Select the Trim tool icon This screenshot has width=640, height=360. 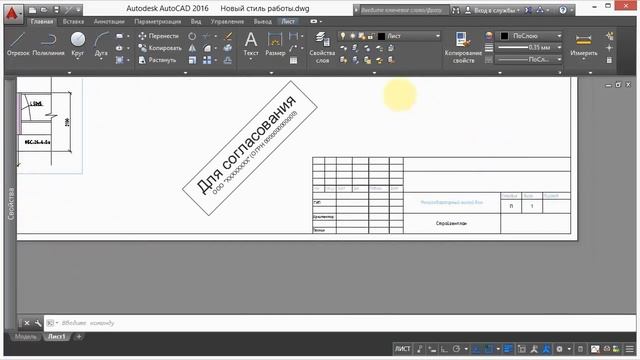pyautogui.click(x=207, y=36)
